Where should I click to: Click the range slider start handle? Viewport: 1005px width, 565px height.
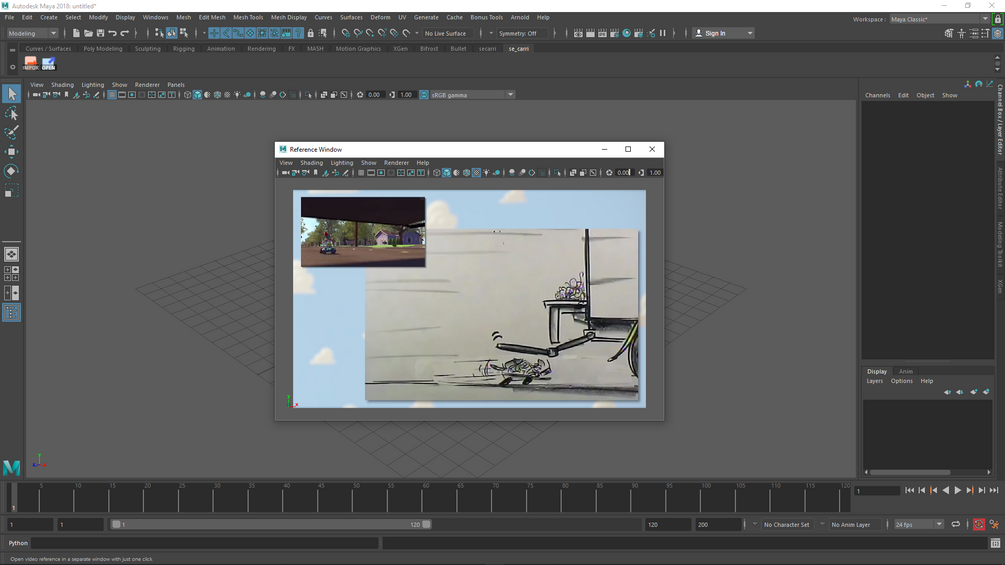[x=116, y=525]
